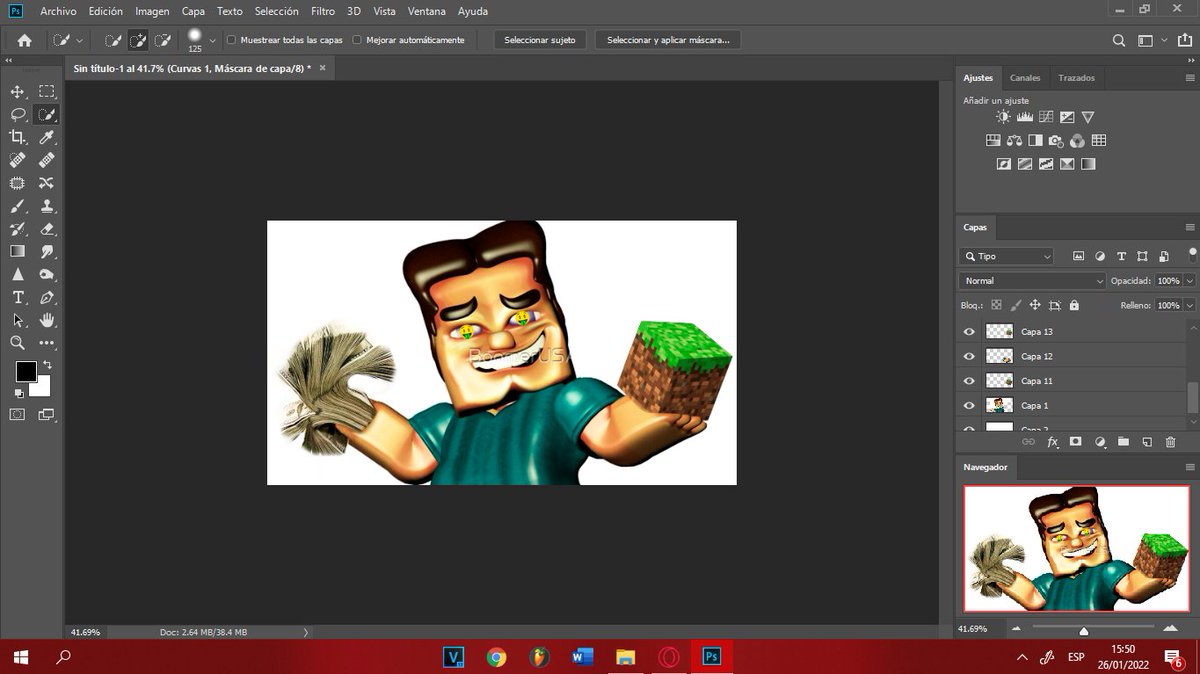Select the Eraser tool

tap(46, 229)
